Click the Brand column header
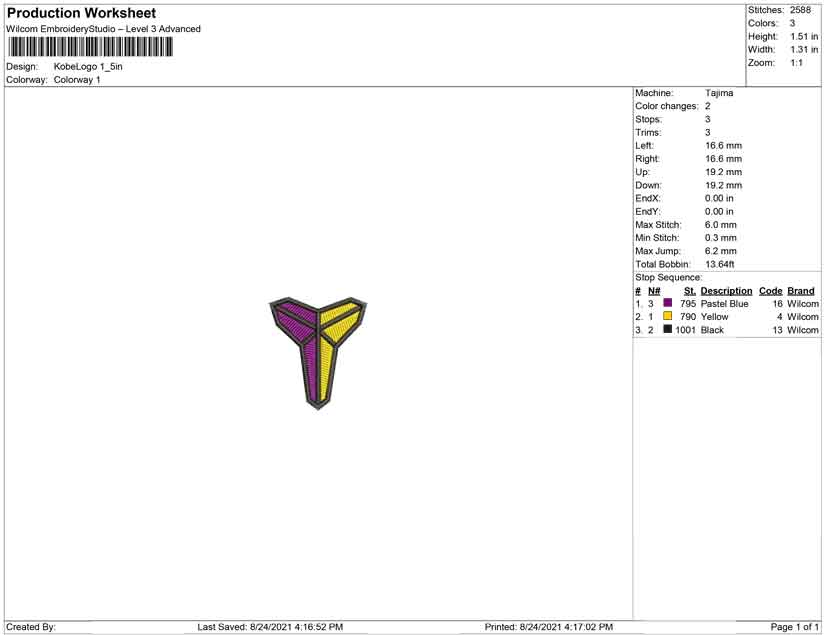The image size is (825, 635). (x=801, y=291)
